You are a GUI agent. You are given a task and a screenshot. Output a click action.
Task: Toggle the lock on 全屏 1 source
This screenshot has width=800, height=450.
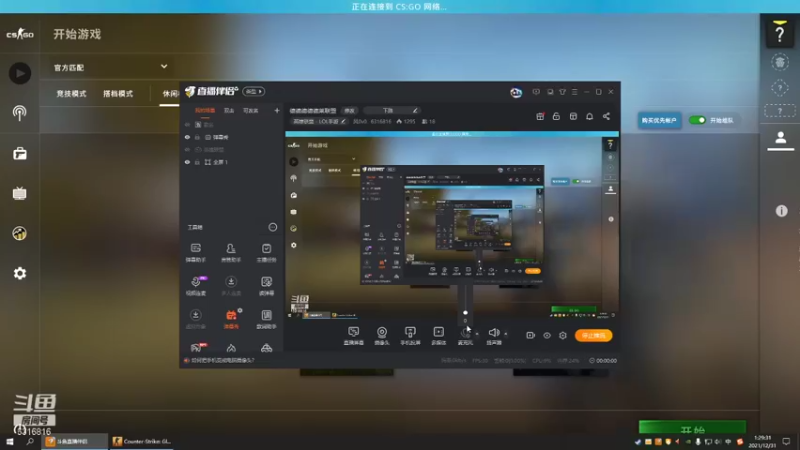[x=197, y=162]
